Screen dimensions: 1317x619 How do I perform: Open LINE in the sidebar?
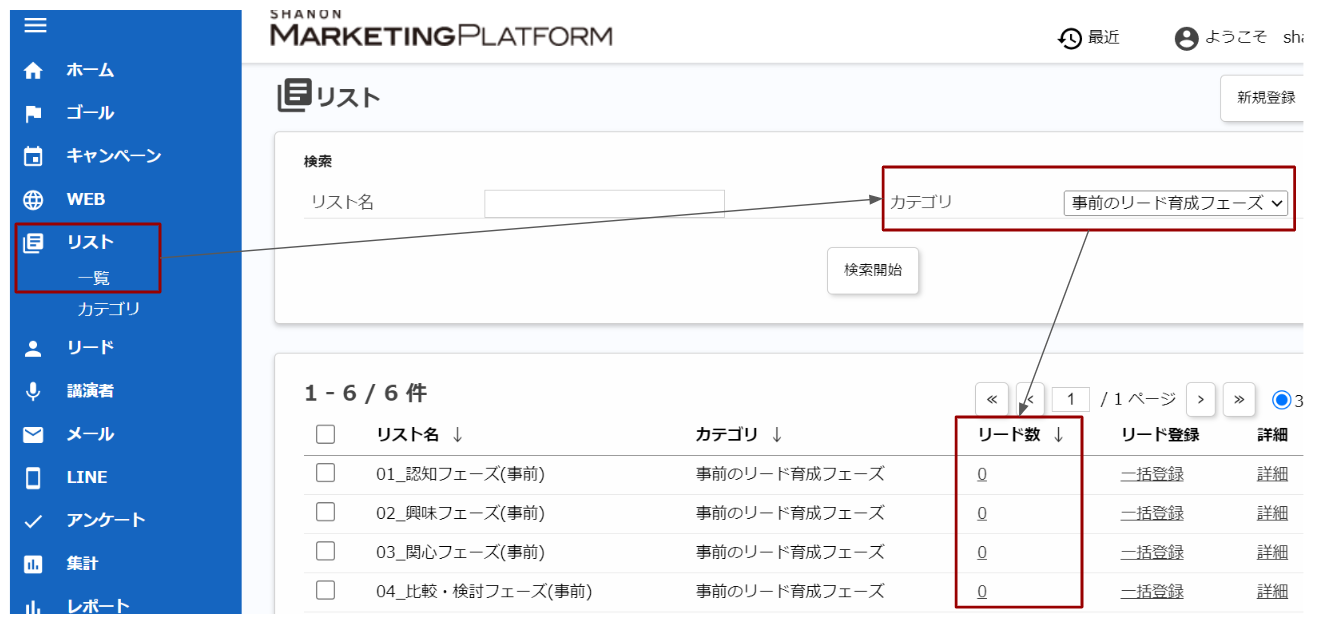tap(87, 477)
